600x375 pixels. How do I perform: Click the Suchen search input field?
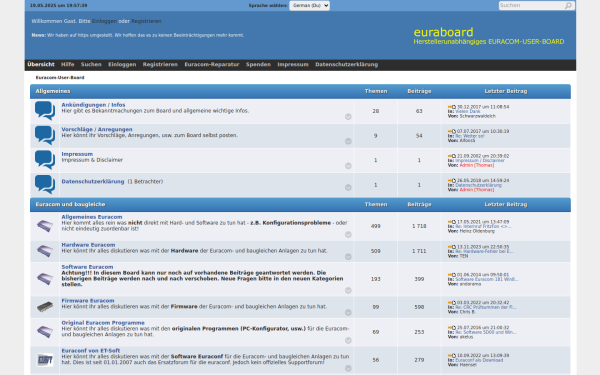[532, 5]
